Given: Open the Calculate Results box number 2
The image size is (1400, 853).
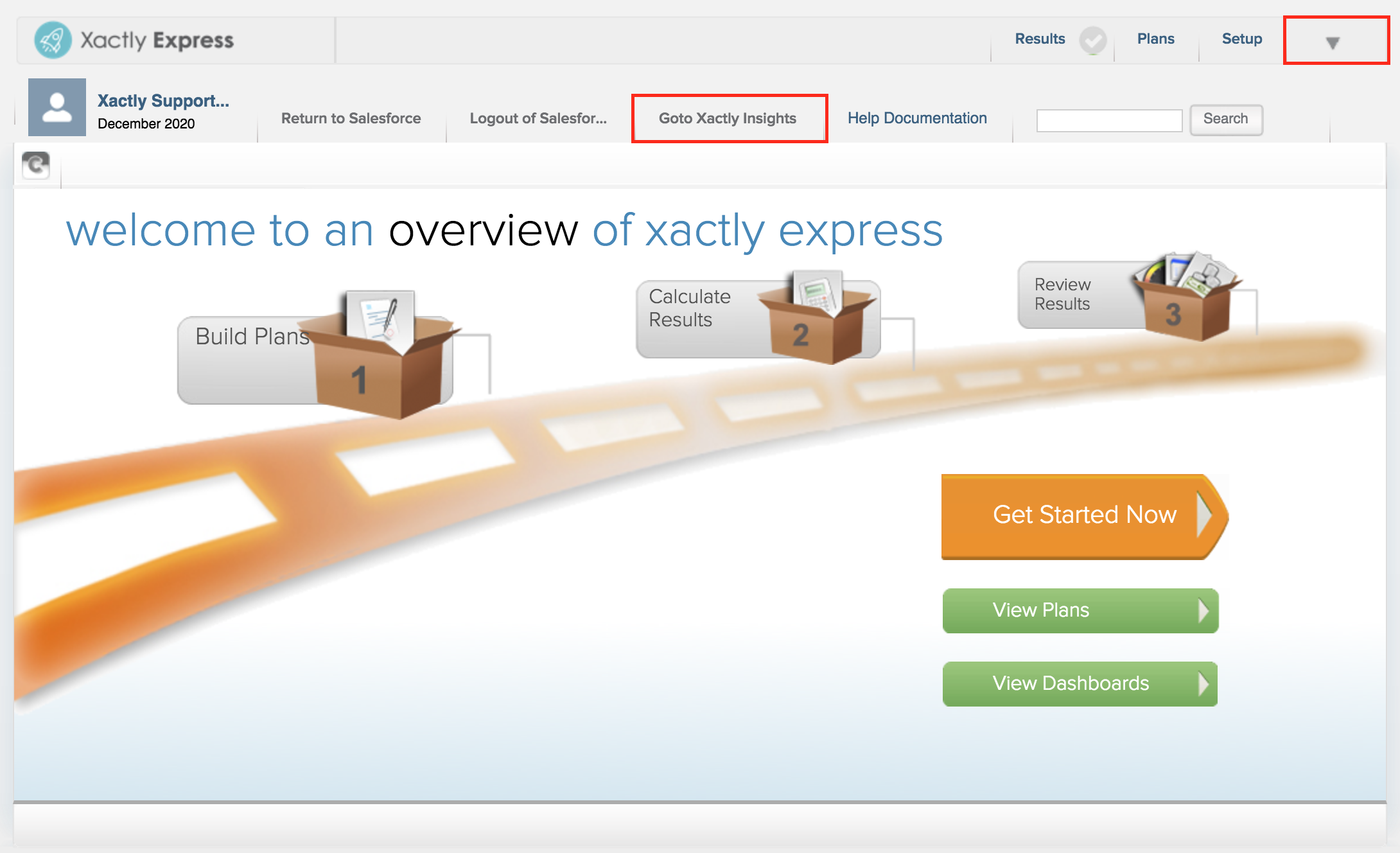Looking at the screenshot, I should (817, 316).
